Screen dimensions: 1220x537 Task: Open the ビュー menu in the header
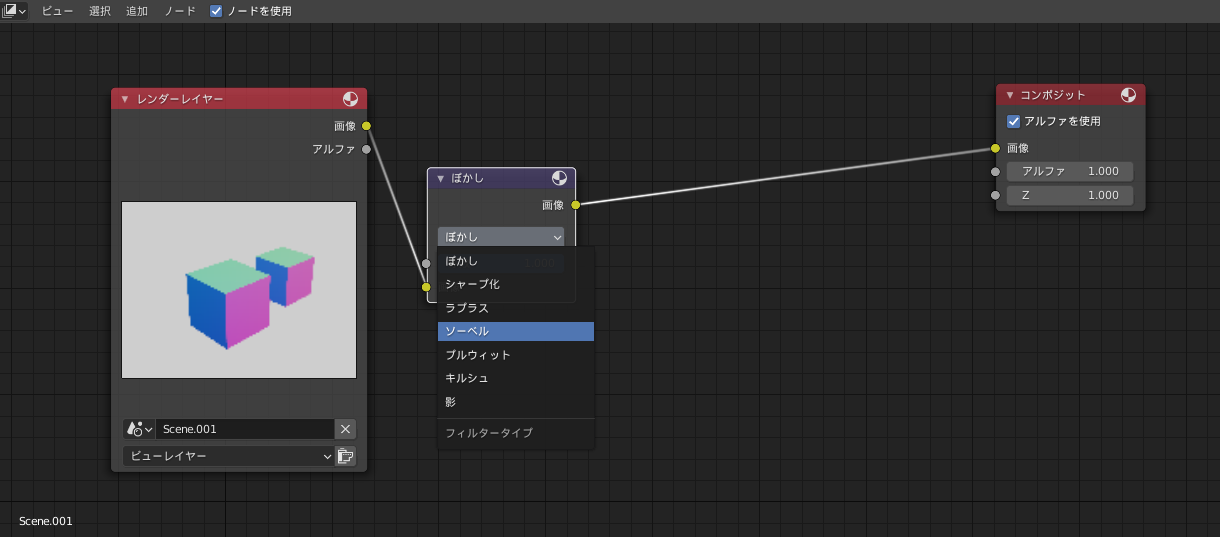point(58,11)
